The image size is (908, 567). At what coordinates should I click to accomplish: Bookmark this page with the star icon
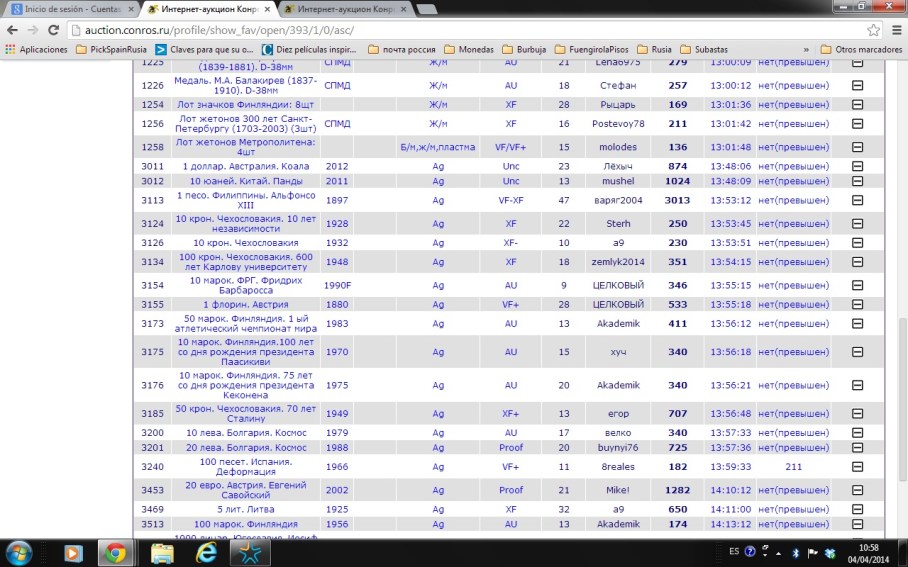click(x=873, y=29)
